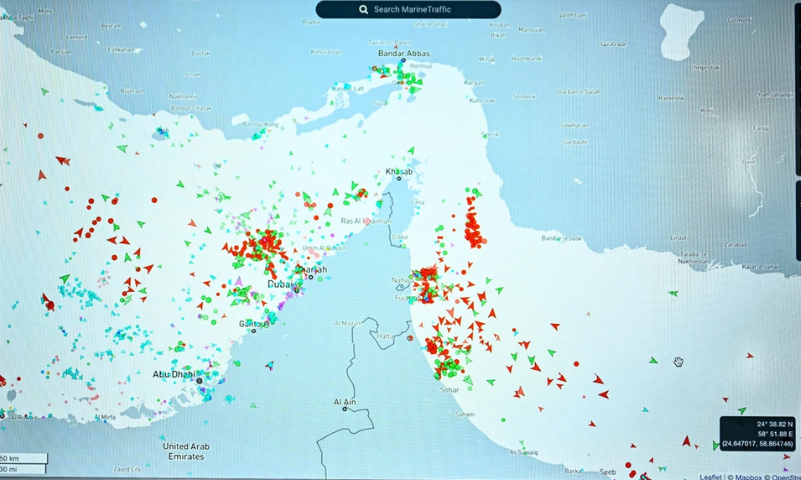The width and height of the screenshot is (801, 480).
Task: Select the purple vessel marker left of Dubai label
Action: pos(238,281)
